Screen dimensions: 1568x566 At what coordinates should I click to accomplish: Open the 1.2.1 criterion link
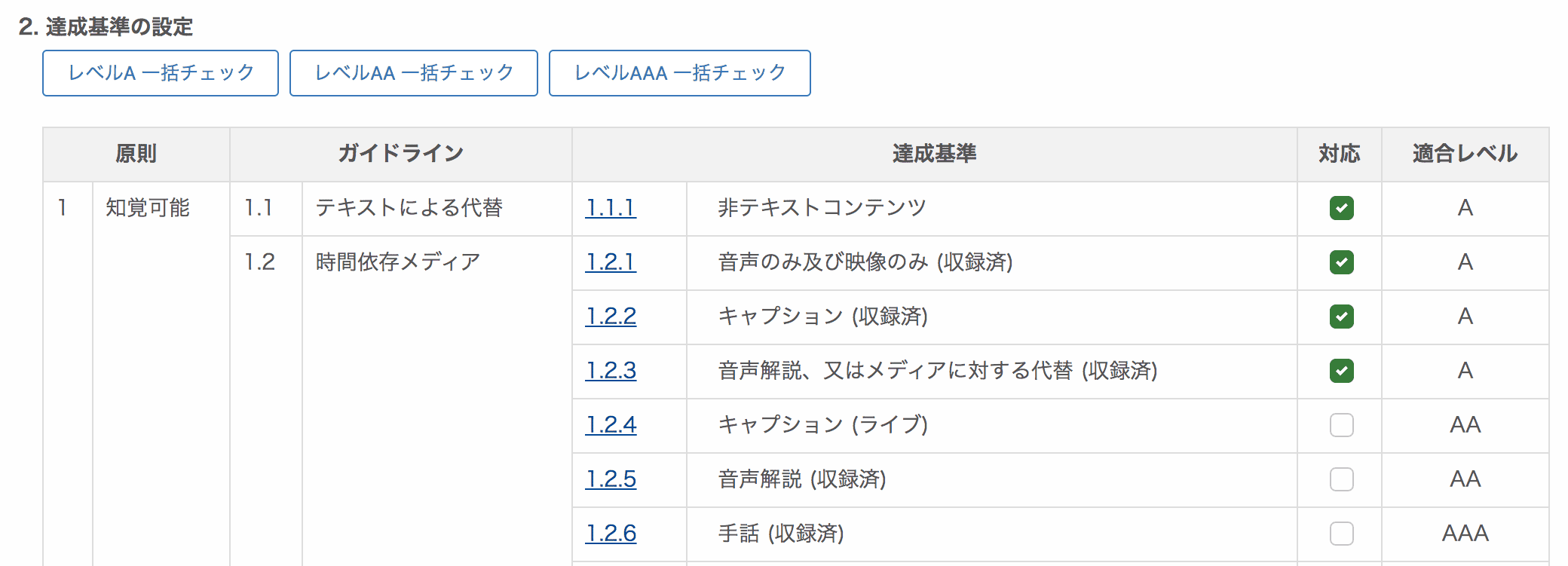pos(611,262)
